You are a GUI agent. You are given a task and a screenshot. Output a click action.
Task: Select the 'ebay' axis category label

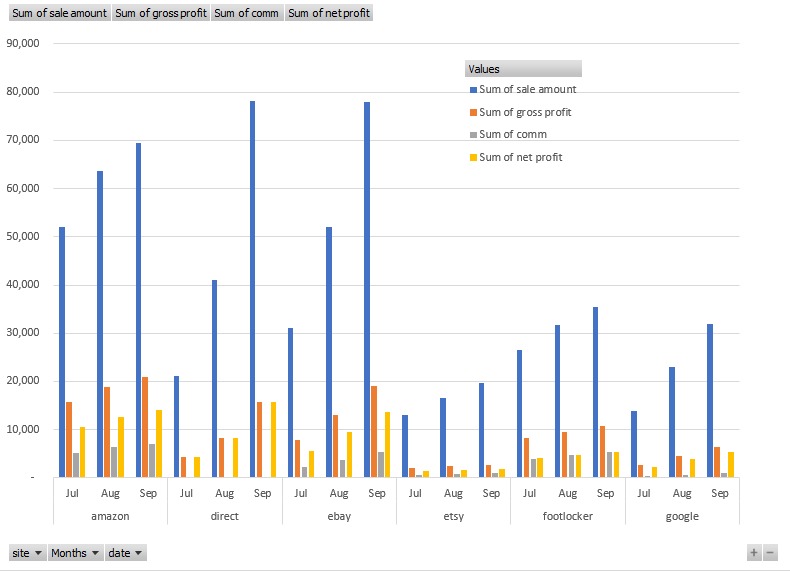339,516
